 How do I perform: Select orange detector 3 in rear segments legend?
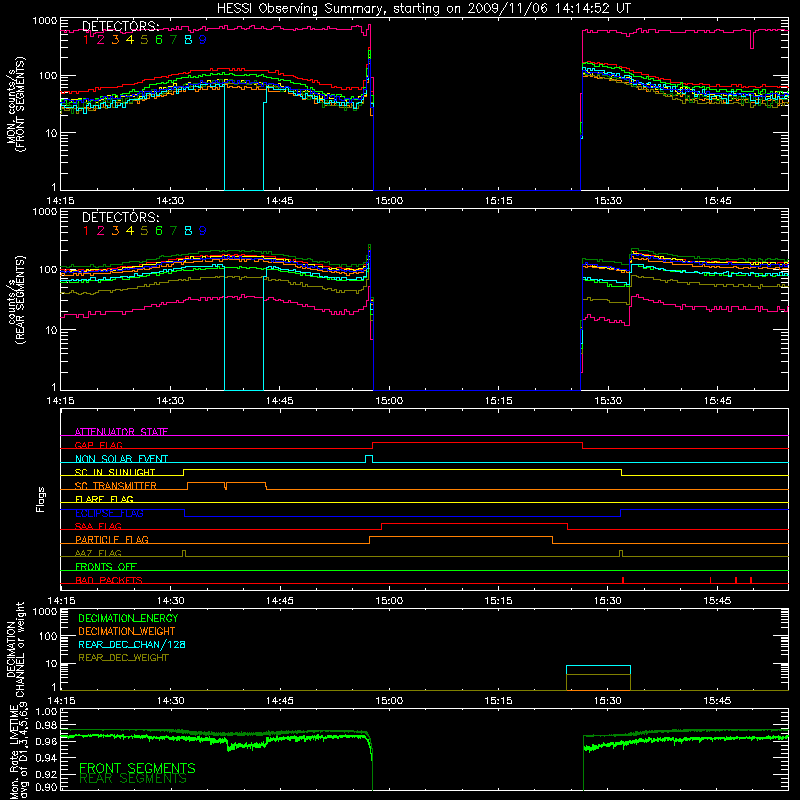(x=115, y=231)
